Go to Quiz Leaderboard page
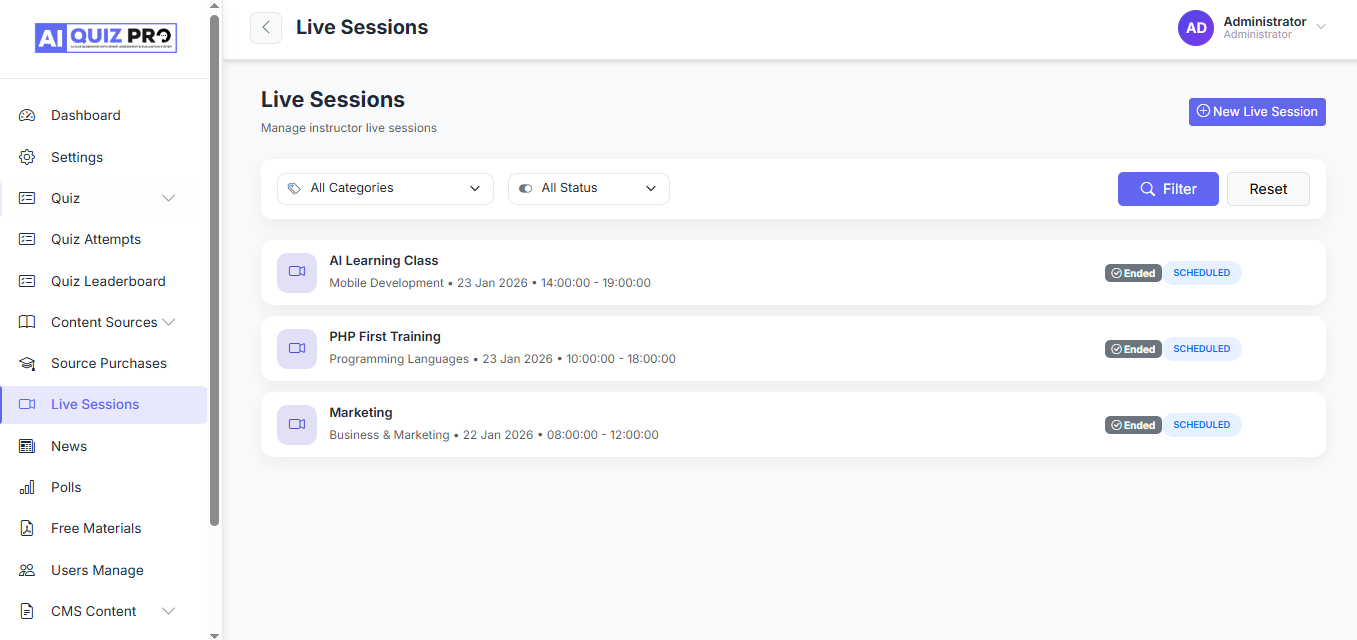The image size is (1357, 640). click(104, 281)
